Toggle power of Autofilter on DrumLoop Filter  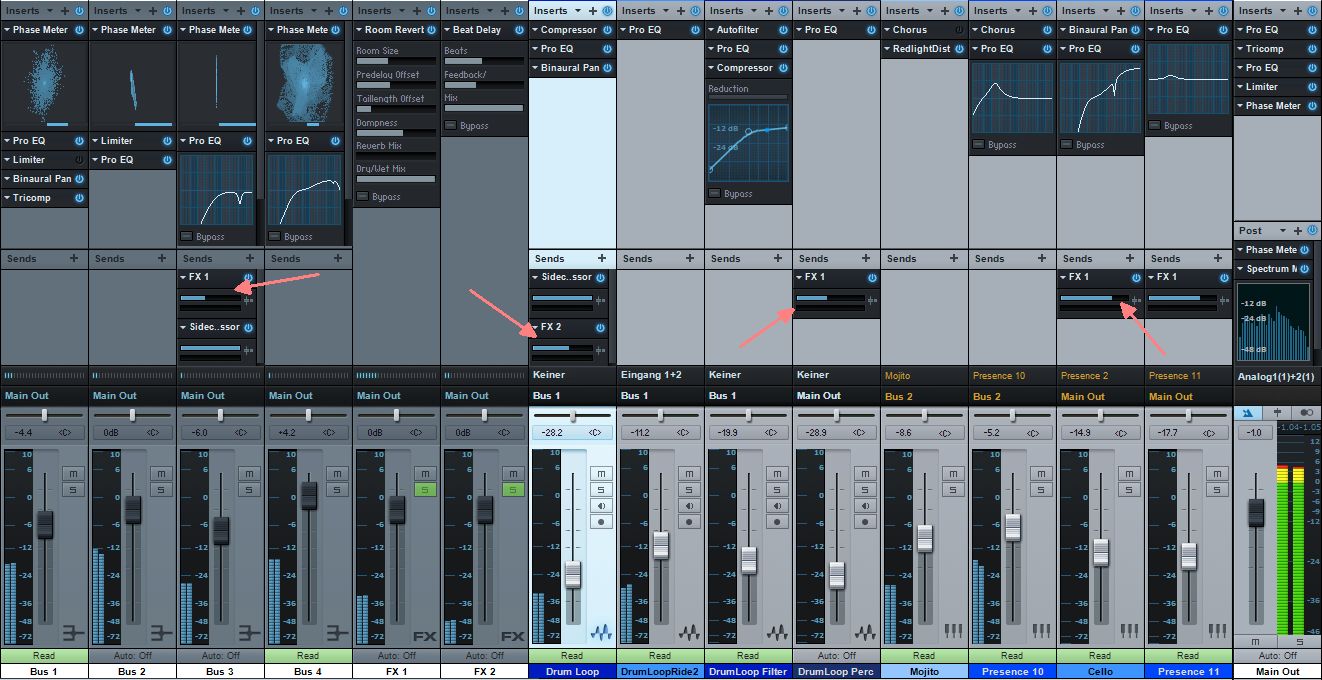783,30
